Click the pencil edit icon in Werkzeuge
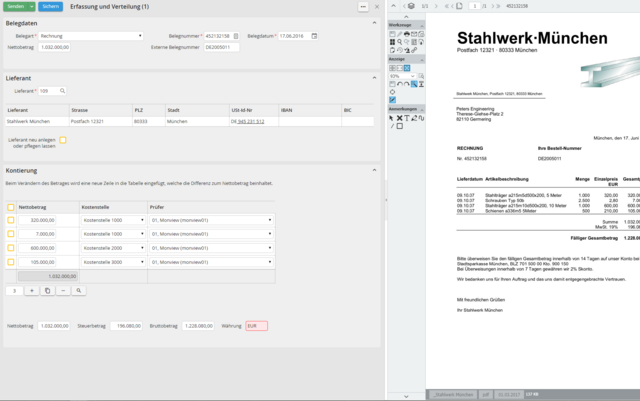 coord(399,34)
